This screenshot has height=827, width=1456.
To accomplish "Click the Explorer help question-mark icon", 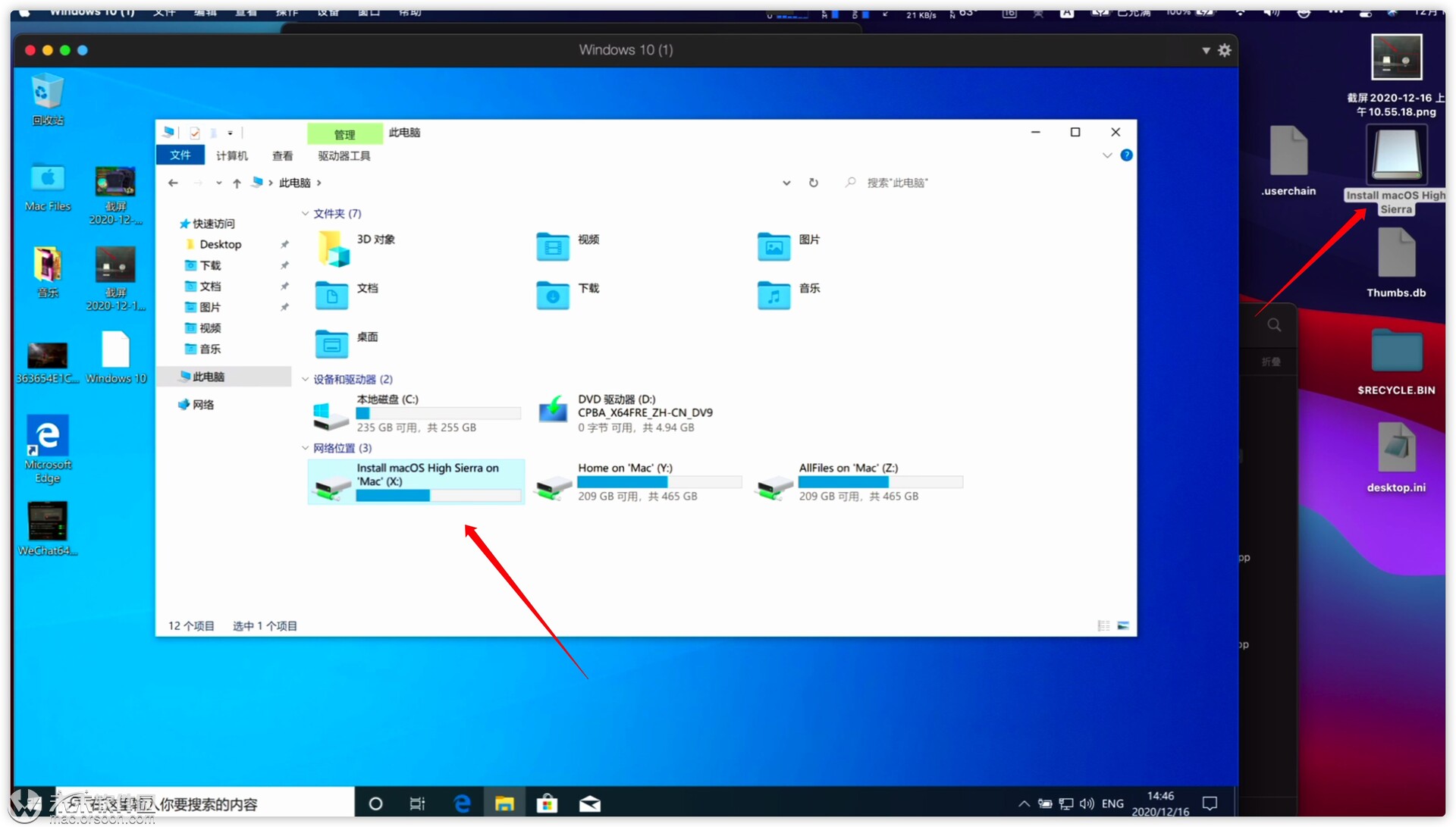I will 1126,155.
